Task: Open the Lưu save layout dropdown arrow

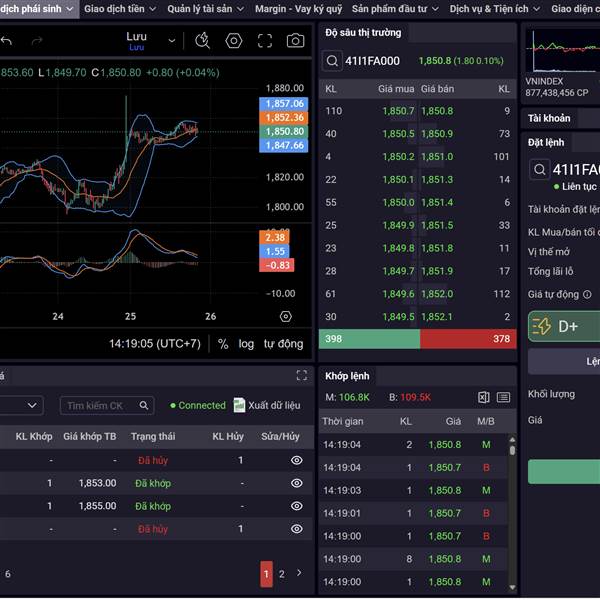Action: [x=172, y=41]
